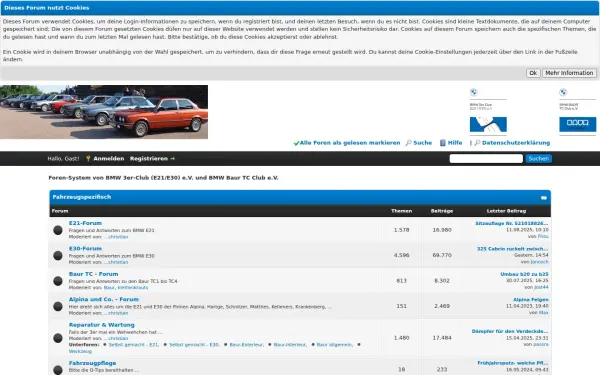Viewport: 600px width, 375px height.
Task: Open last post 'Umbau b20 zu b25'
Action: click(524, 274)
